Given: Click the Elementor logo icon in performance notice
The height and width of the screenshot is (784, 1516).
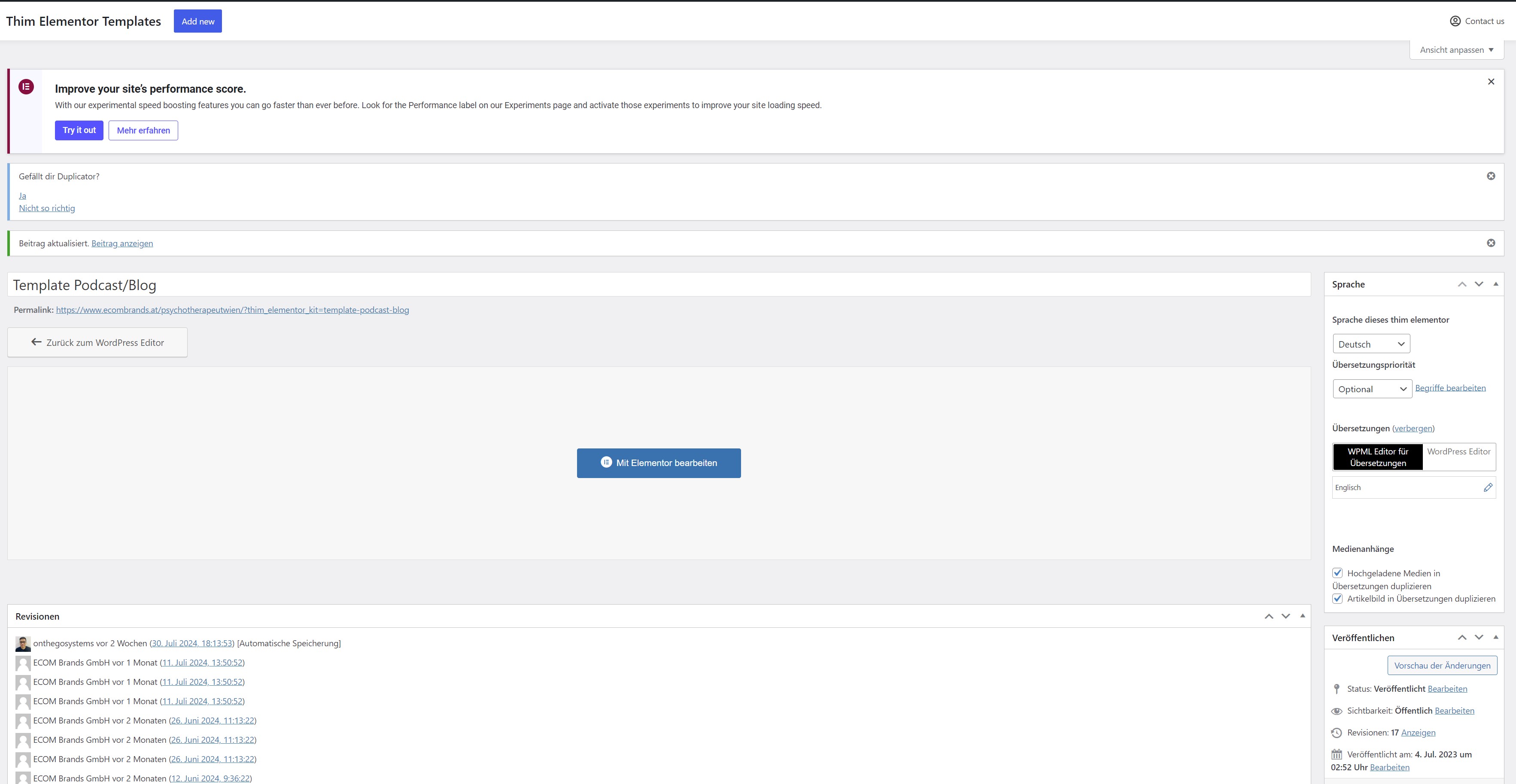Looking at the screenshot, I should (26, 87).
